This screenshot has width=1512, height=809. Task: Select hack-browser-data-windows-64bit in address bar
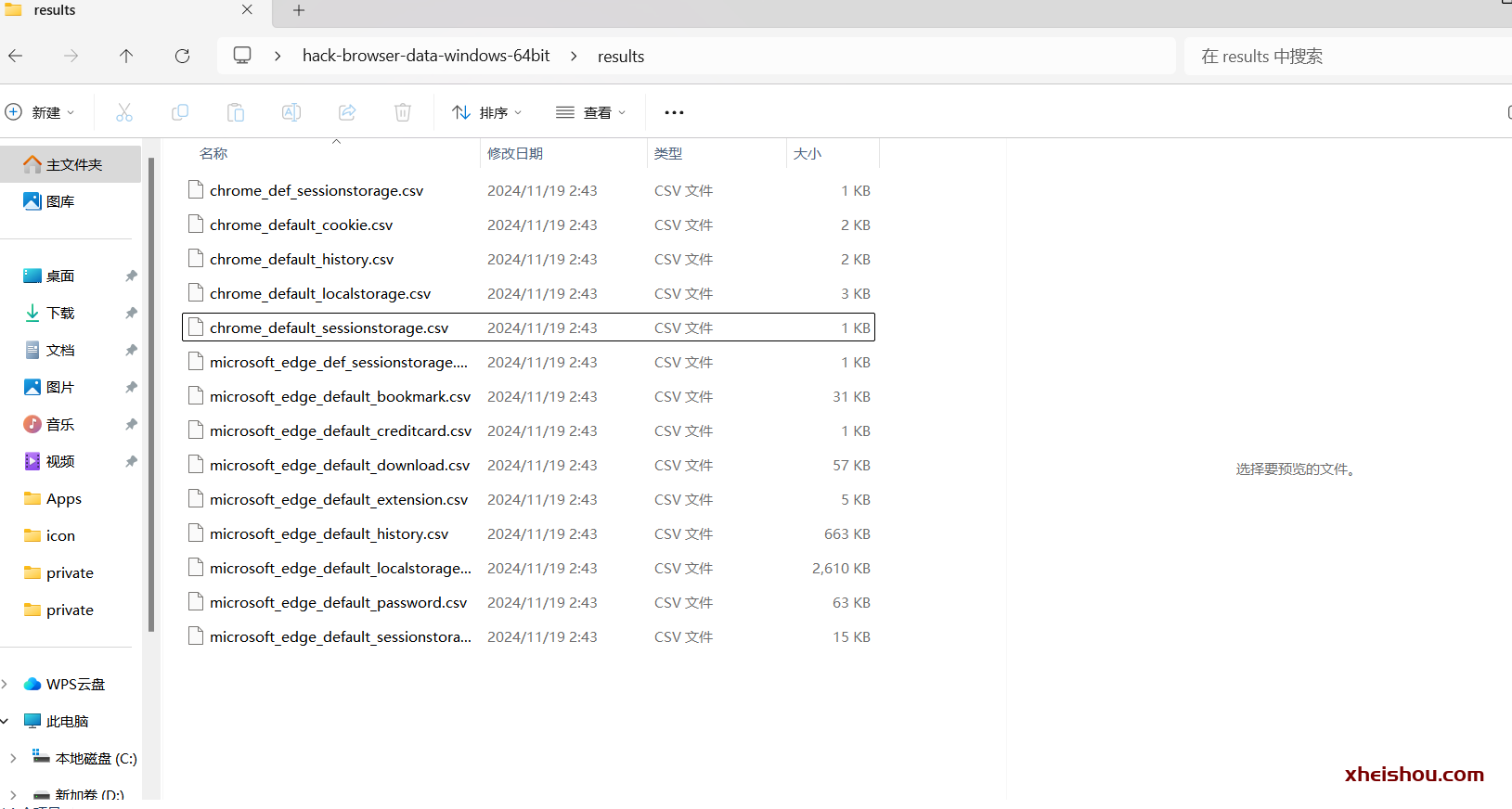(426, 56)
